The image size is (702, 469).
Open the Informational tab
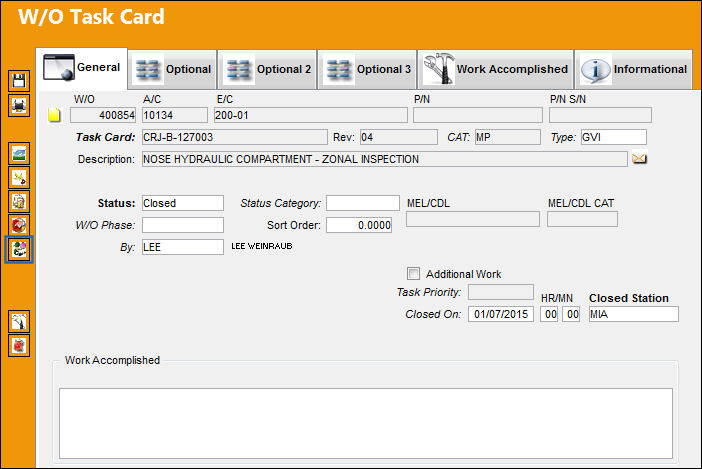(634, 69)
